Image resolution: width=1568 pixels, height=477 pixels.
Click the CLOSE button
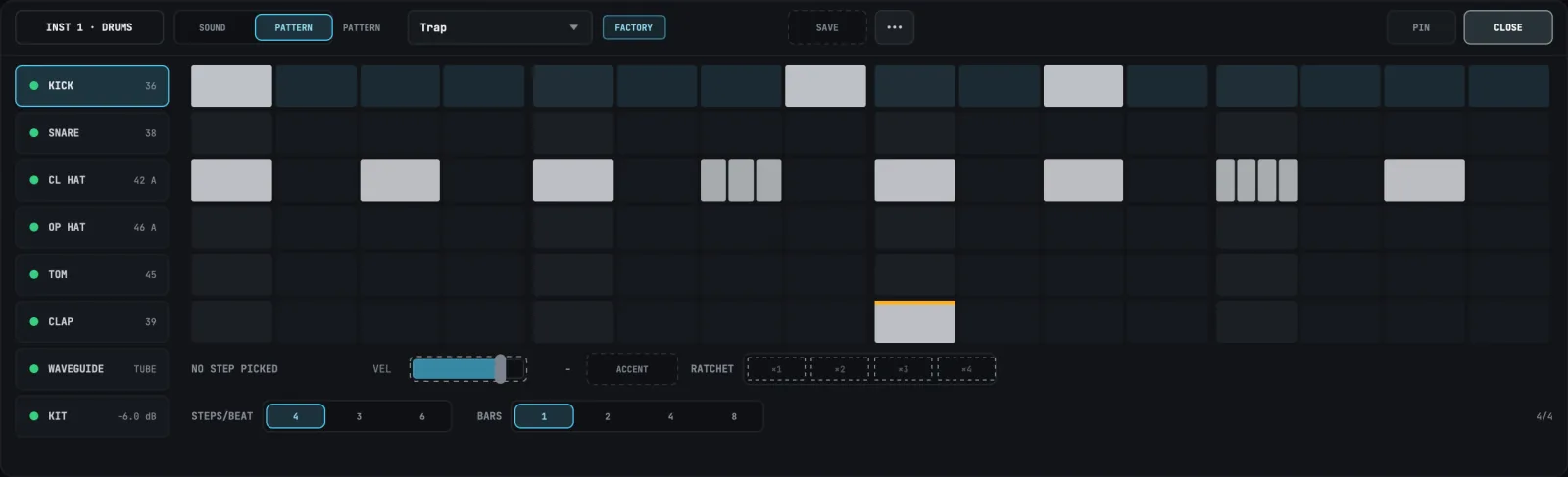point(1508,27)
